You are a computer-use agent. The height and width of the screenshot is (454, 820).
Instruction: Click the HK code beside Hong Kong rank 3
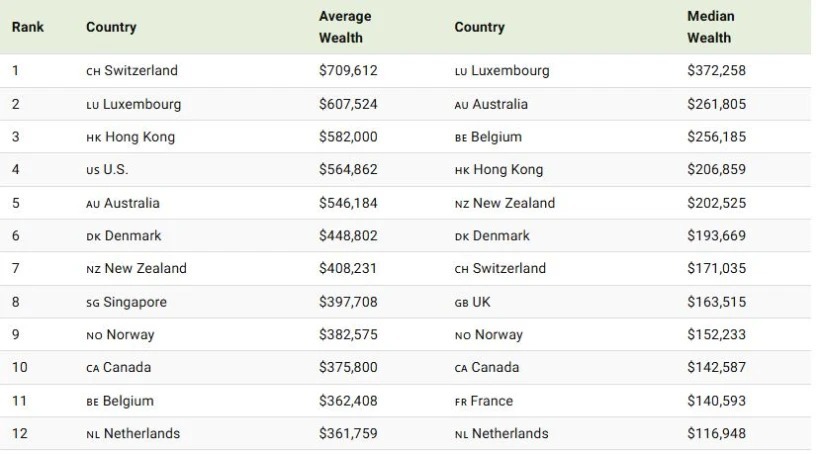(x=94, y=138)
